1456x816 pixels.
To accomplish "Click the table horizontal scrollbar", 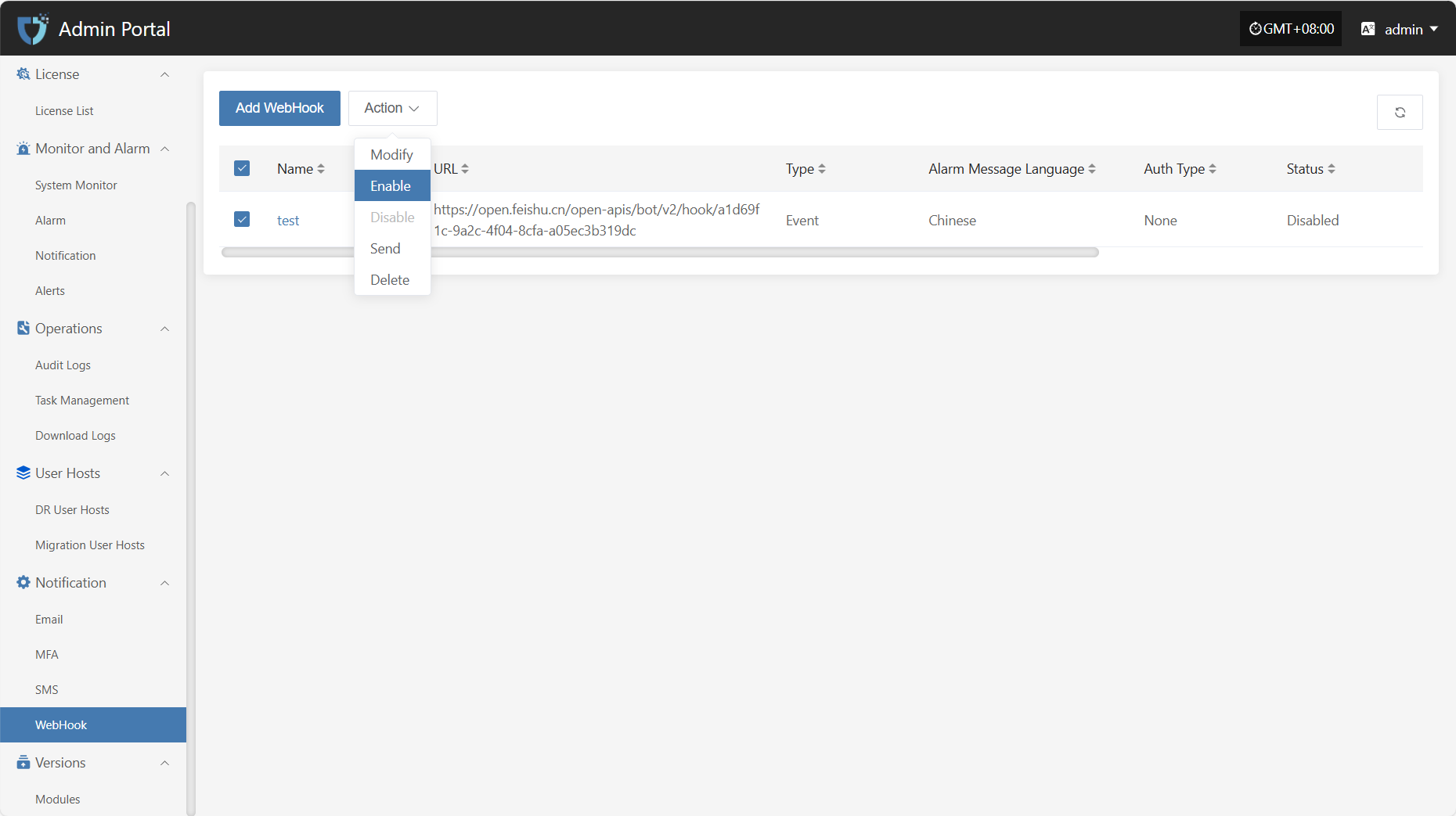I will coord(660,252).
